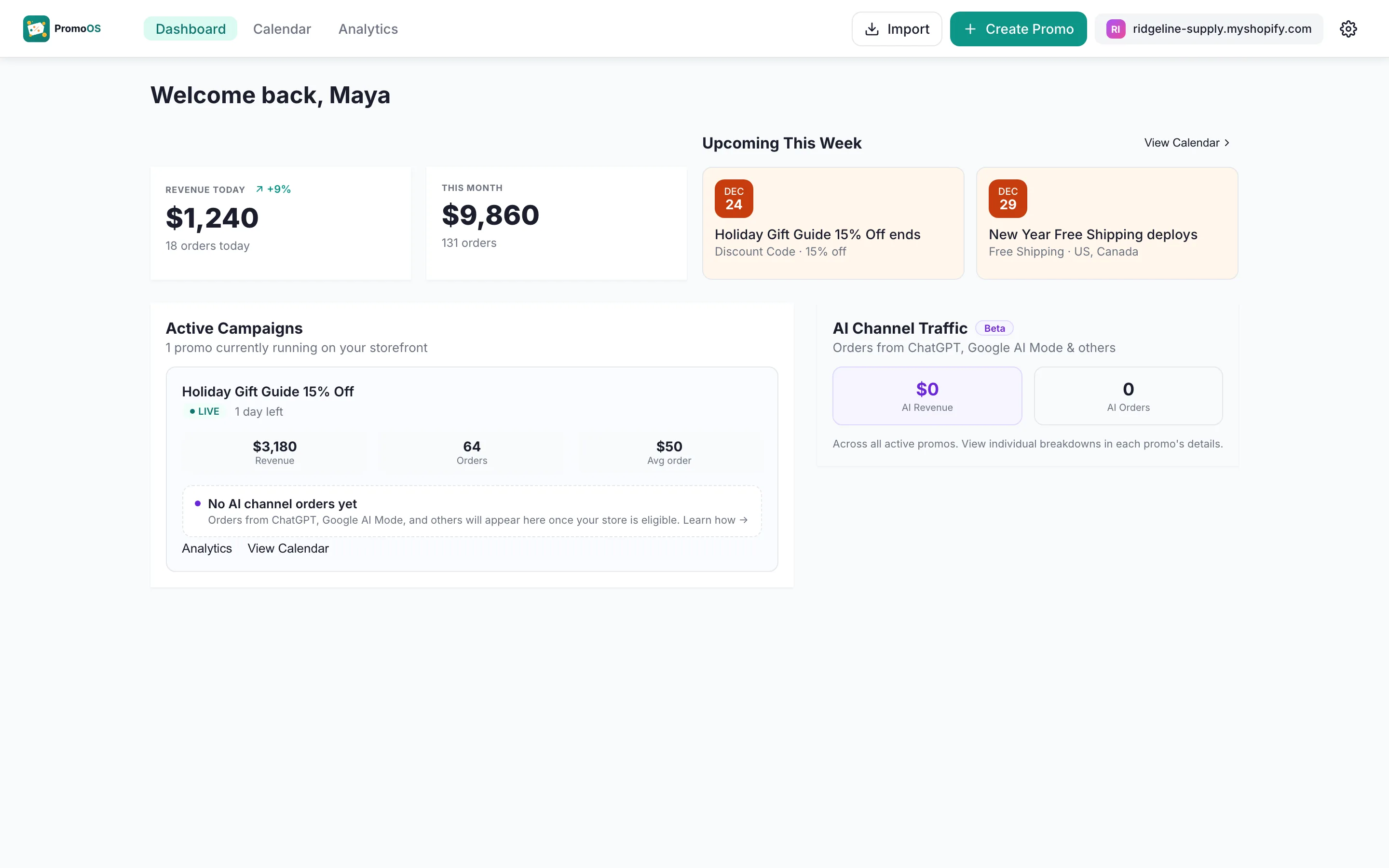The width and height of the screenshot is (1389, 868).
Task: Click the $9,860 this month value
Action: pos(490,215)
